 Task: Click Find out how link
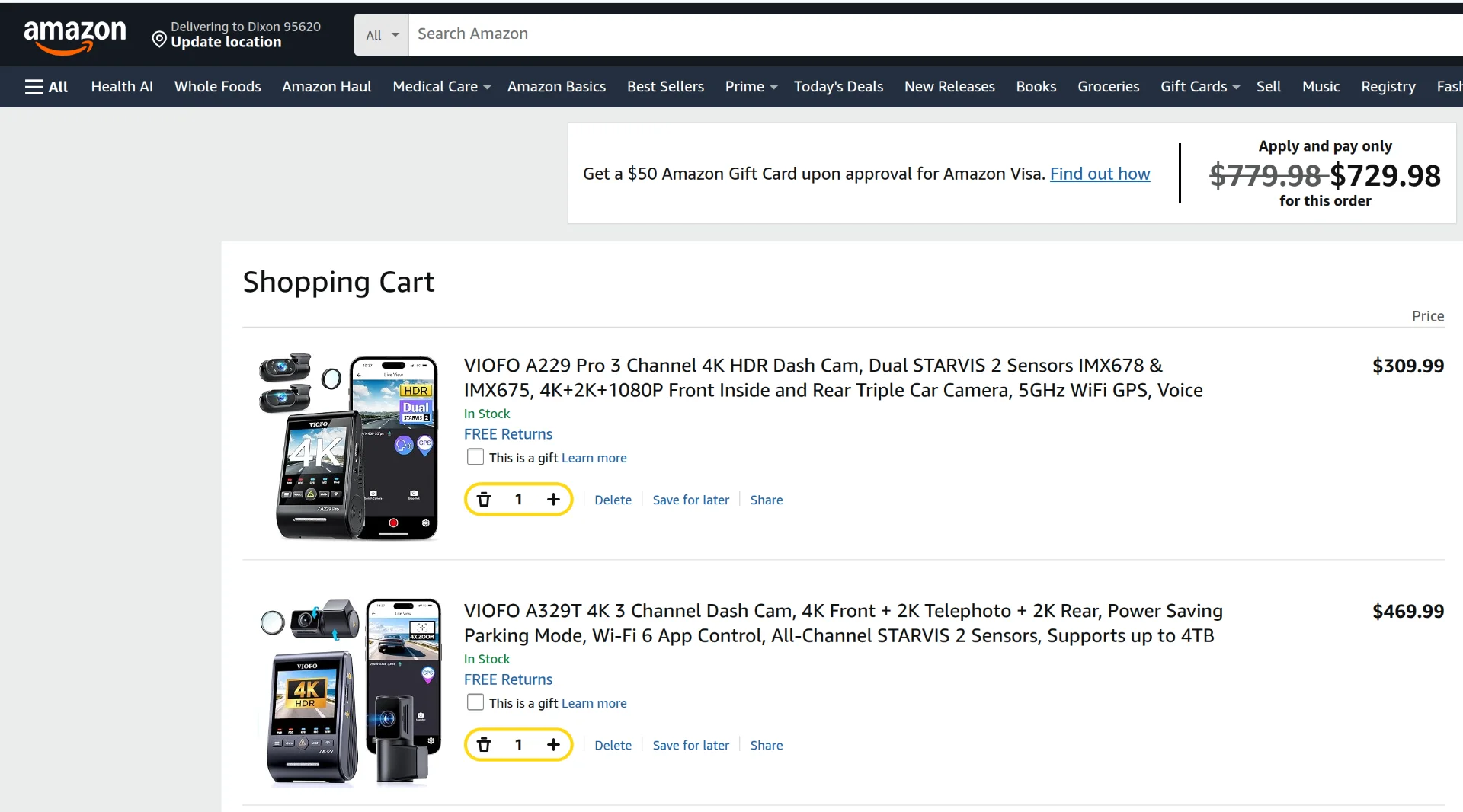[x=1100, y=174]
